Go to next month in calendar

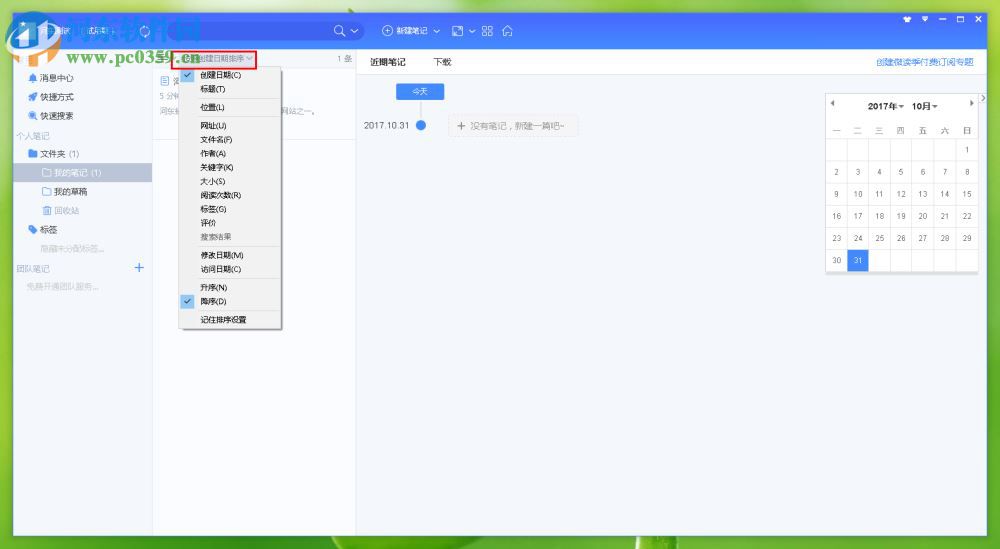(x=971, y=103)
